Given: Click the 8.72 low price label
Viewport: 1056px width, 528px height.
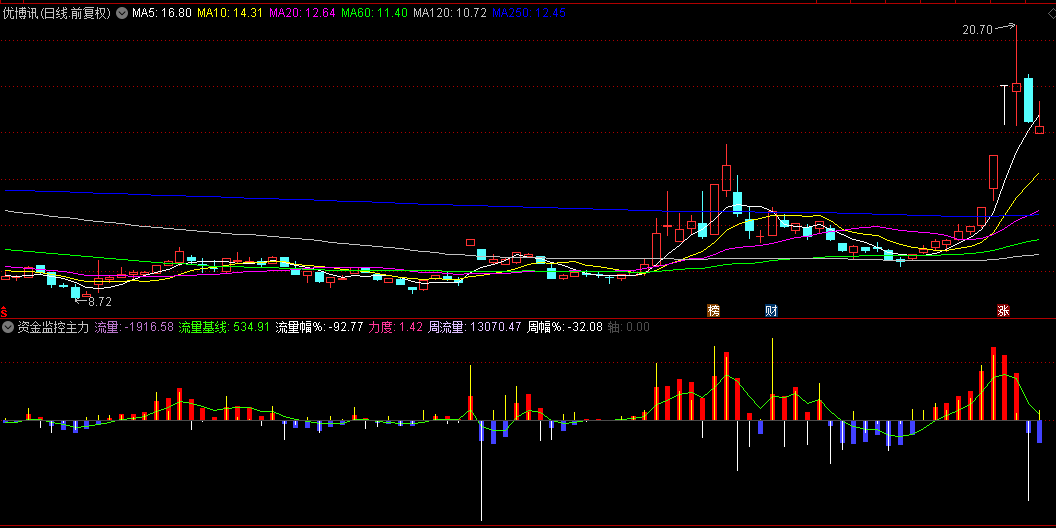Looking at the screenshot, I should coord(100,302).
